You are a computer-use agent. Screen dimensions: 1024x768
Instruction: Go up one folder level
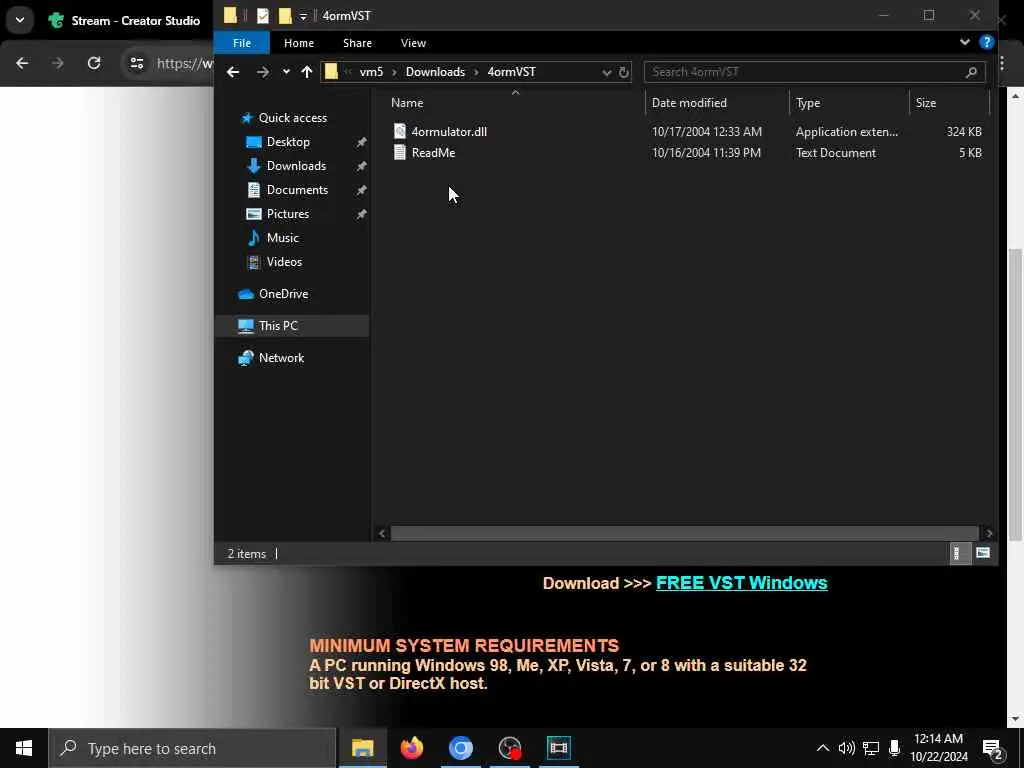point(306,72)
